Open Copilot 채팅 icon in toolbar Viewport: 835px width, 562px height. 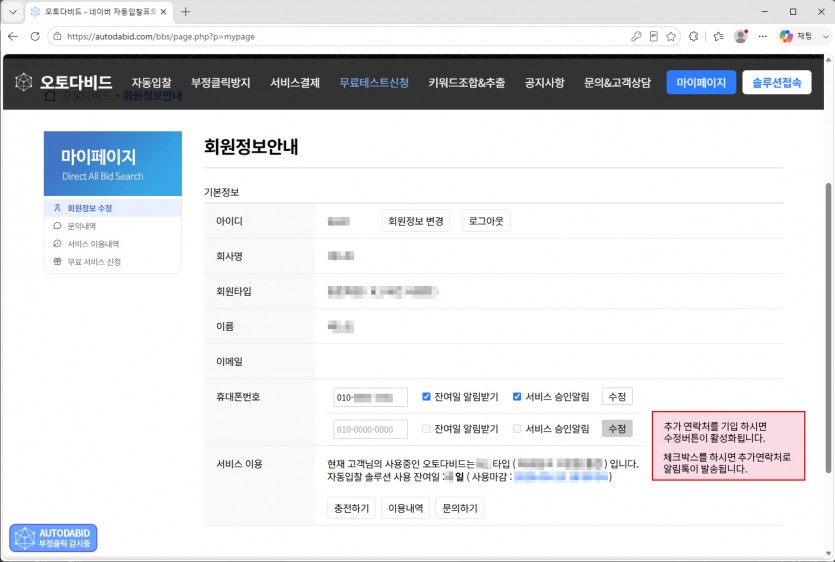pos(786,36)
